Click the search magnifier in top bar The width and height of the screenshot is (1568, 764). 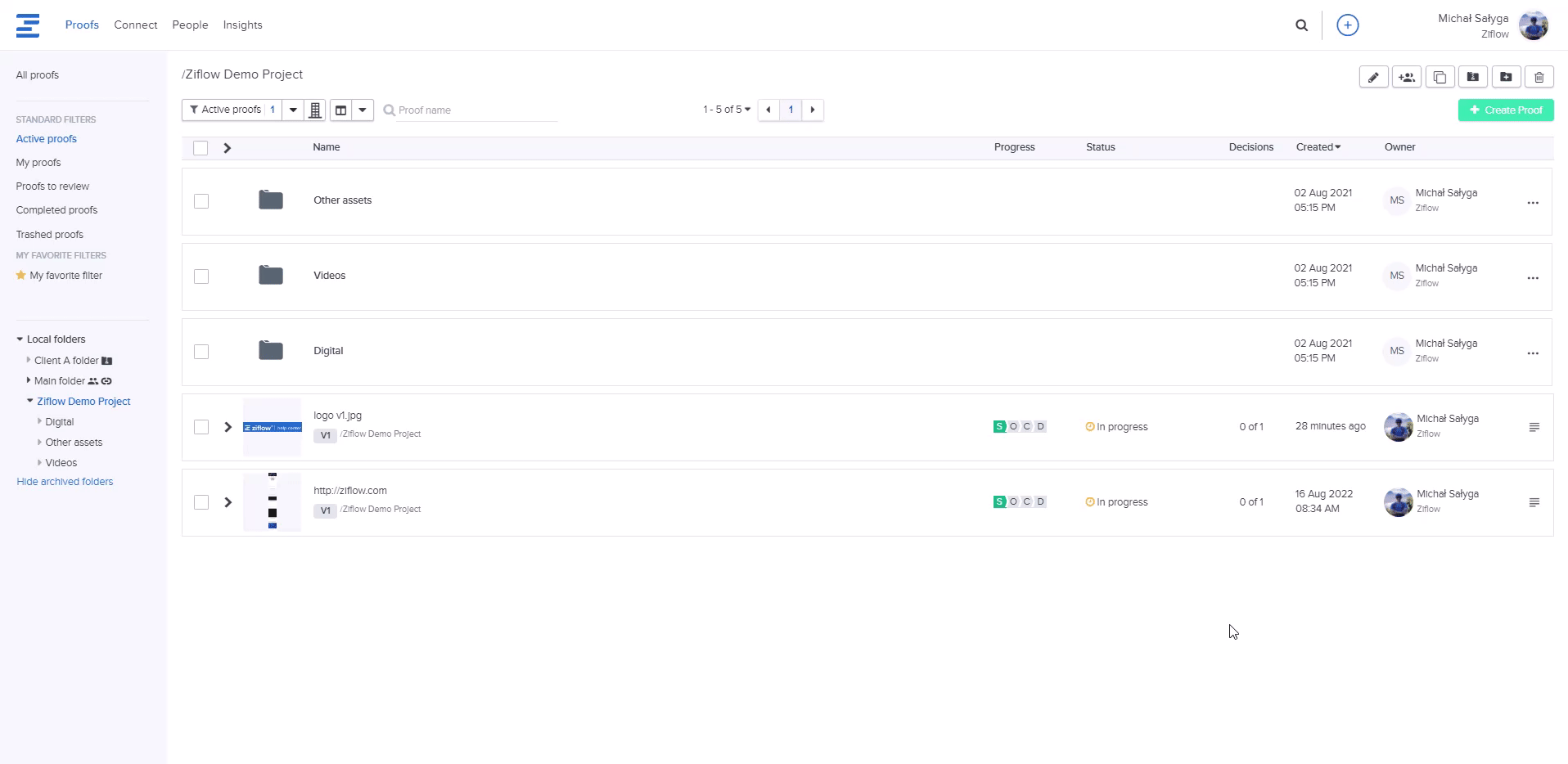pos(1301,25)
